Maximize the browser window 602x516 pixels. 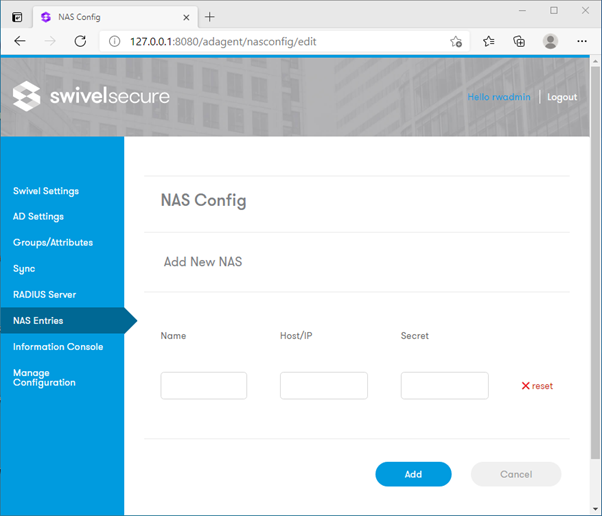coord(554,11)
